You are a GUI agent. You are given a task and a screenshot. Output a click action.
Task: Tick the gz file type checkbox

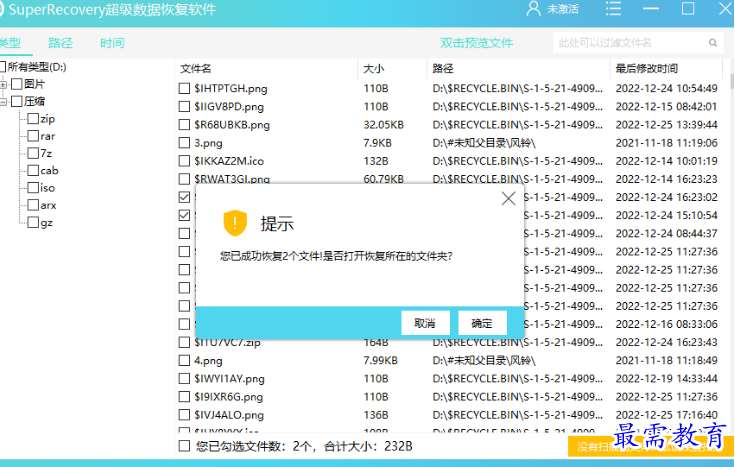(33, 222)
